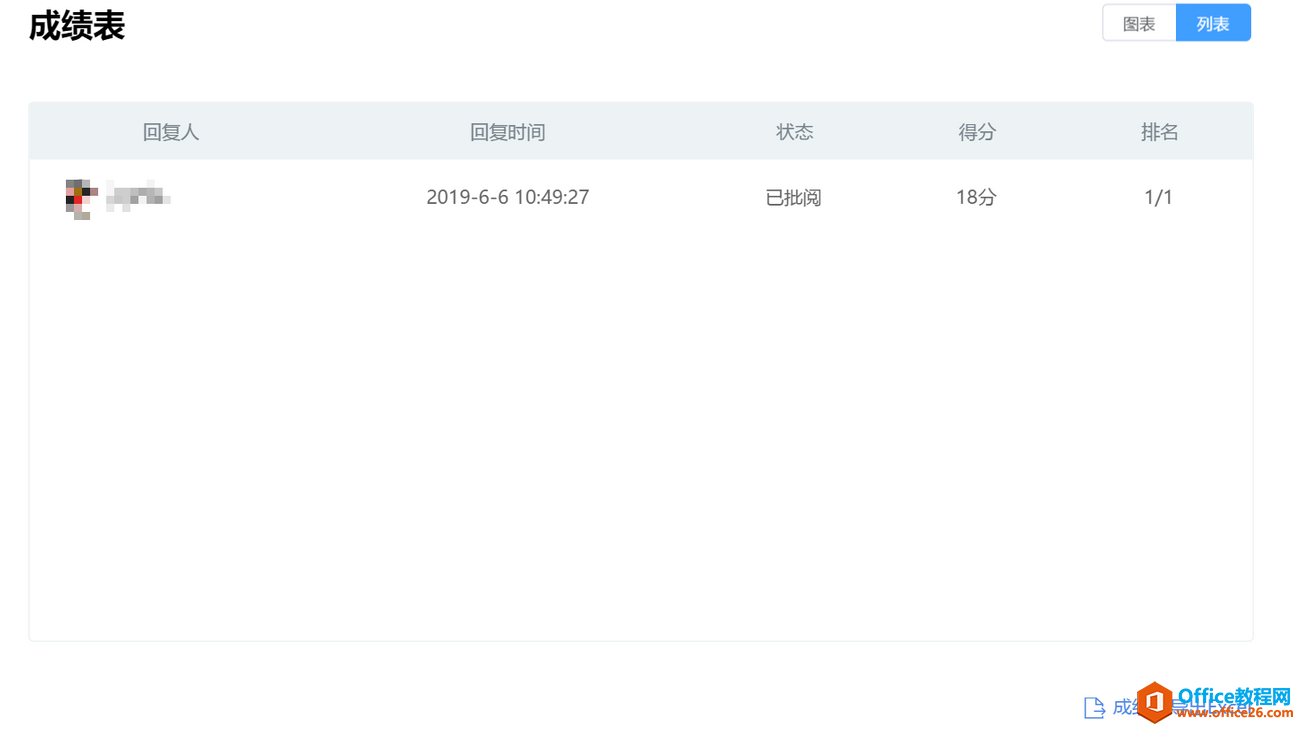Click the Office教程网 watermark text
This screenshot has width=1300, height=730.
(x=1234, y=696)
